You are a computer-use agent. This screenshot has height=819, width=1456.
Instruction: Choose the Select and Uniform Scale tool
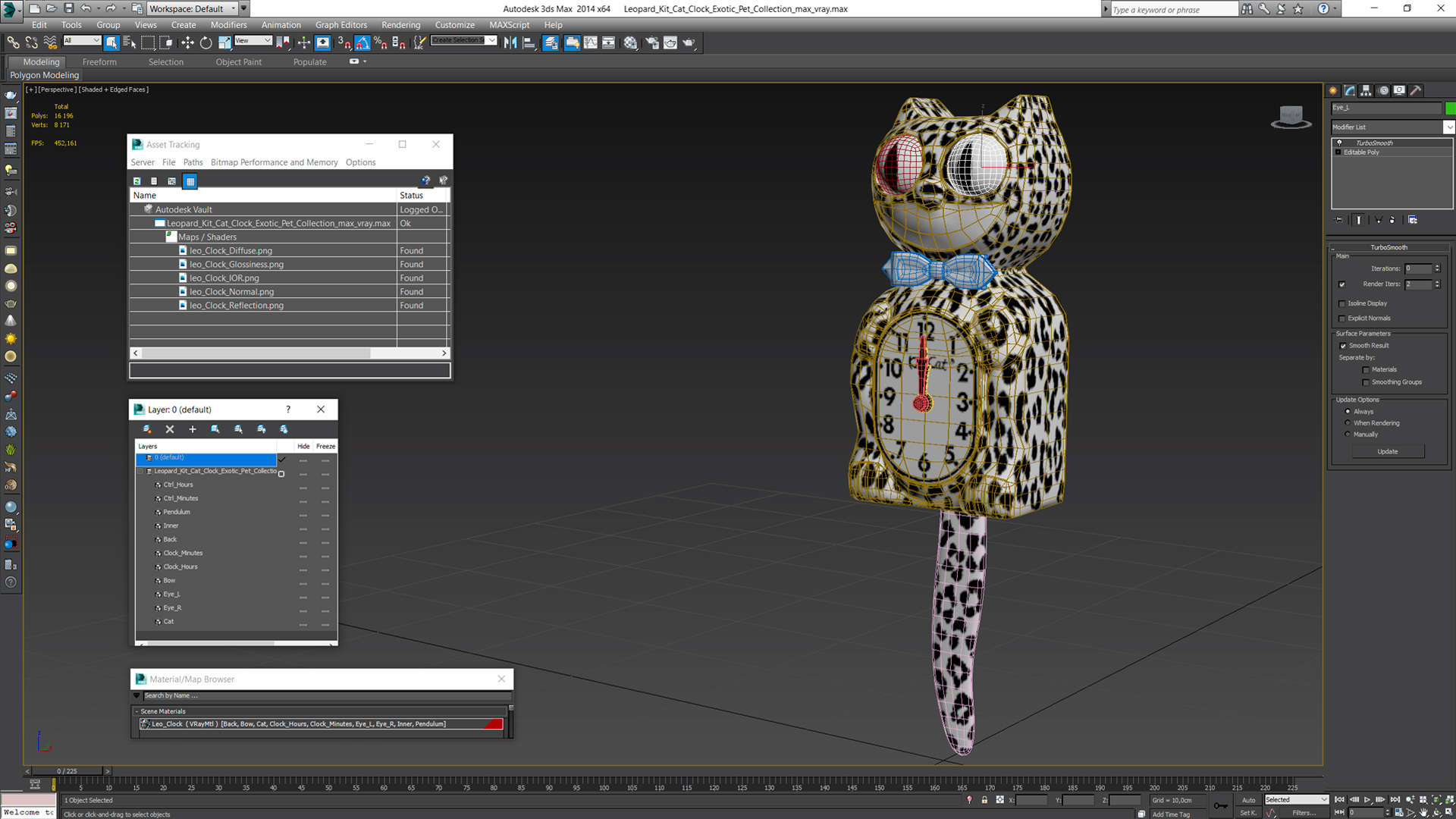224,42
